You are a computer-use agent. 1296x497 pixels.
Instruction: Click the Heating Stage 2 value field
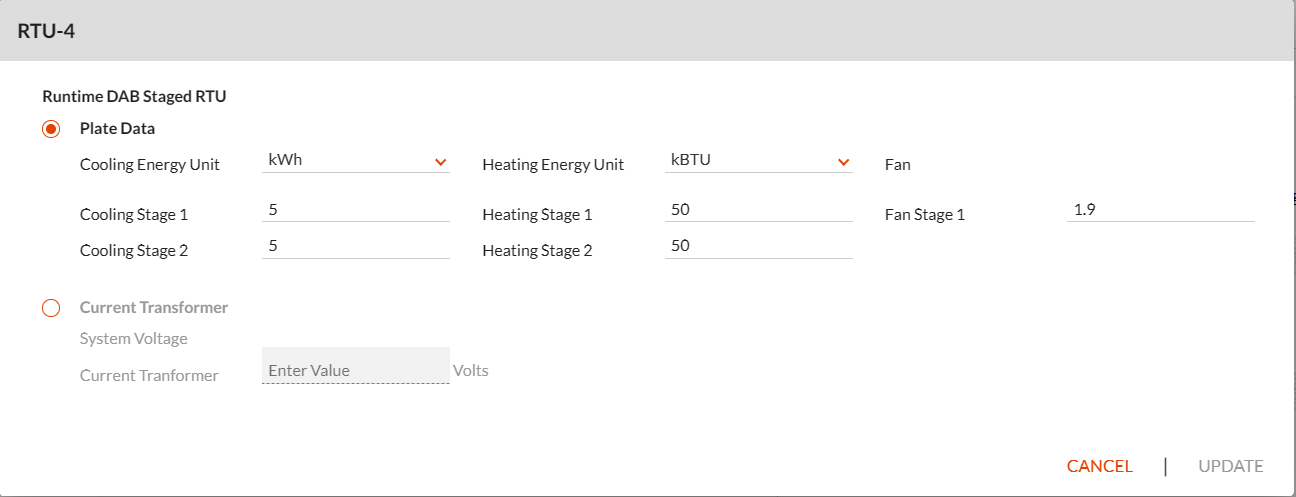click(x=758, y=246)
